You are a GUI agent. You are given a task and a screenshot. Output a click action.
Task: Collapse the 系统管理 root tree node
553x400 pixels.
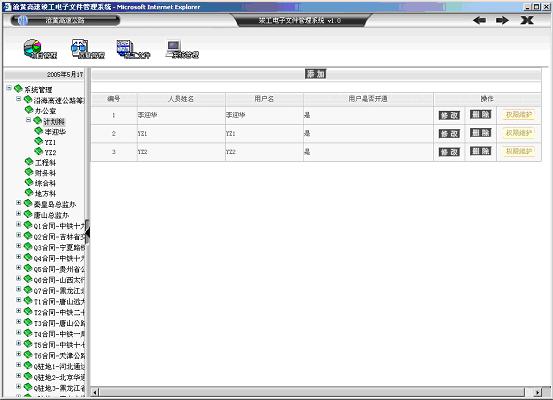pos(9,88)
